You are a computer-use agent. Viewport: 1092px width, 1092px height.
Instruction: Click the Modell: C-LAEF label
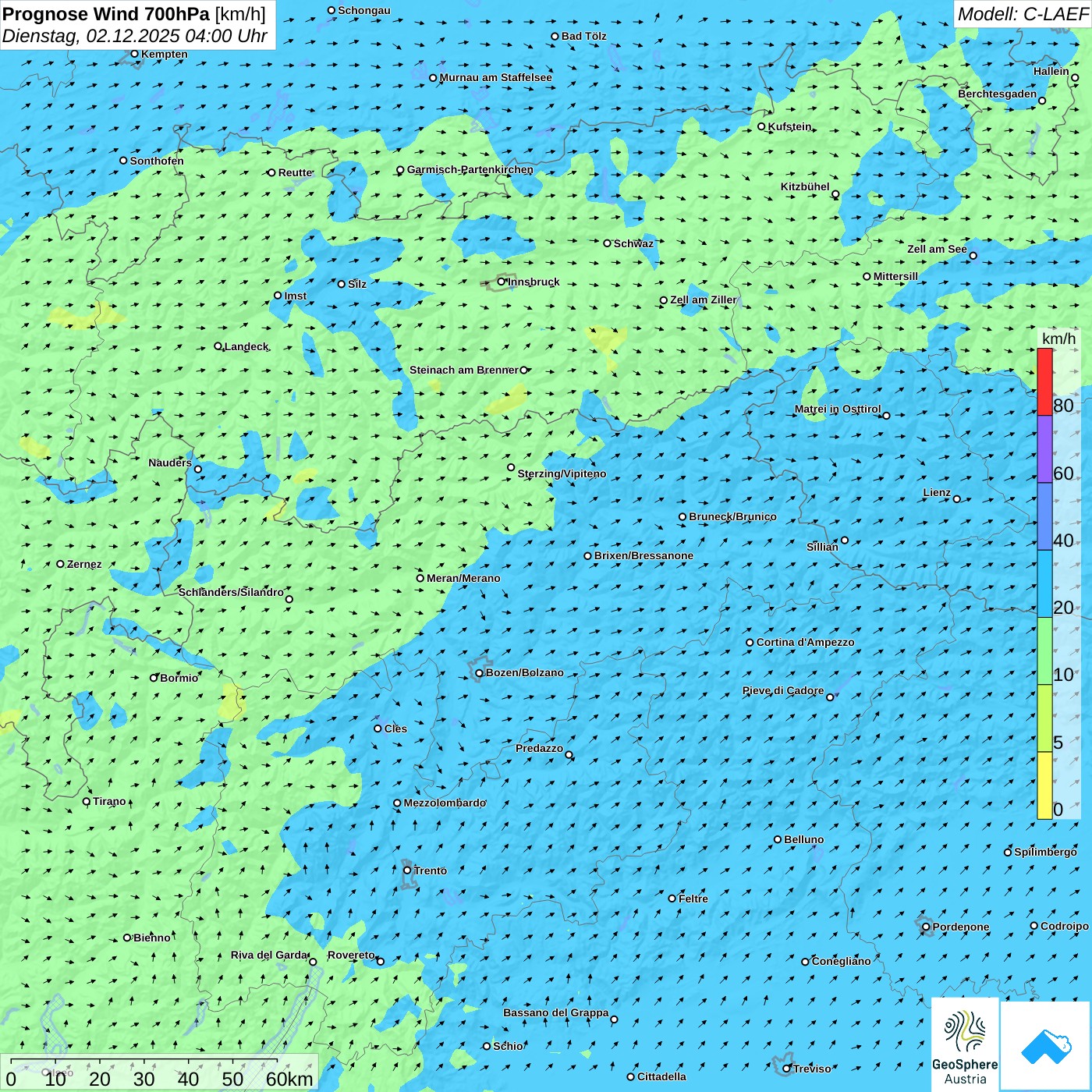1023,14
